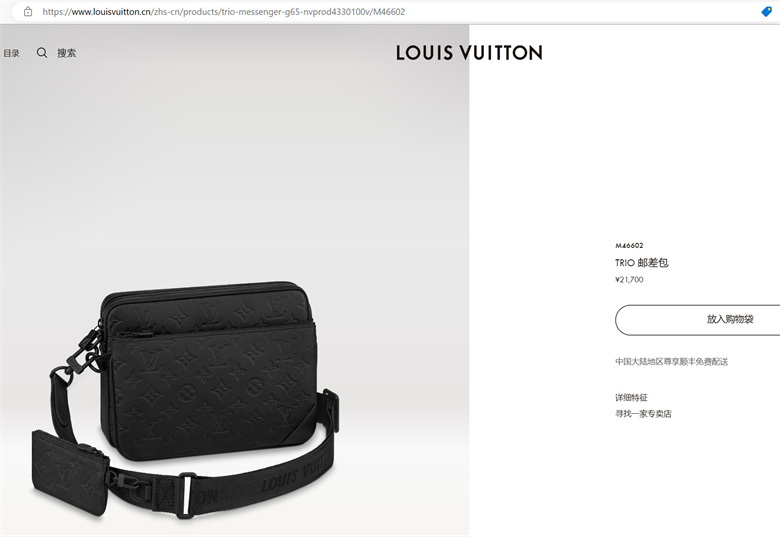The width and height of the screenshot is (780, 537).
Task: Open the blue price tag shopping icon
Action: point(767,11)
